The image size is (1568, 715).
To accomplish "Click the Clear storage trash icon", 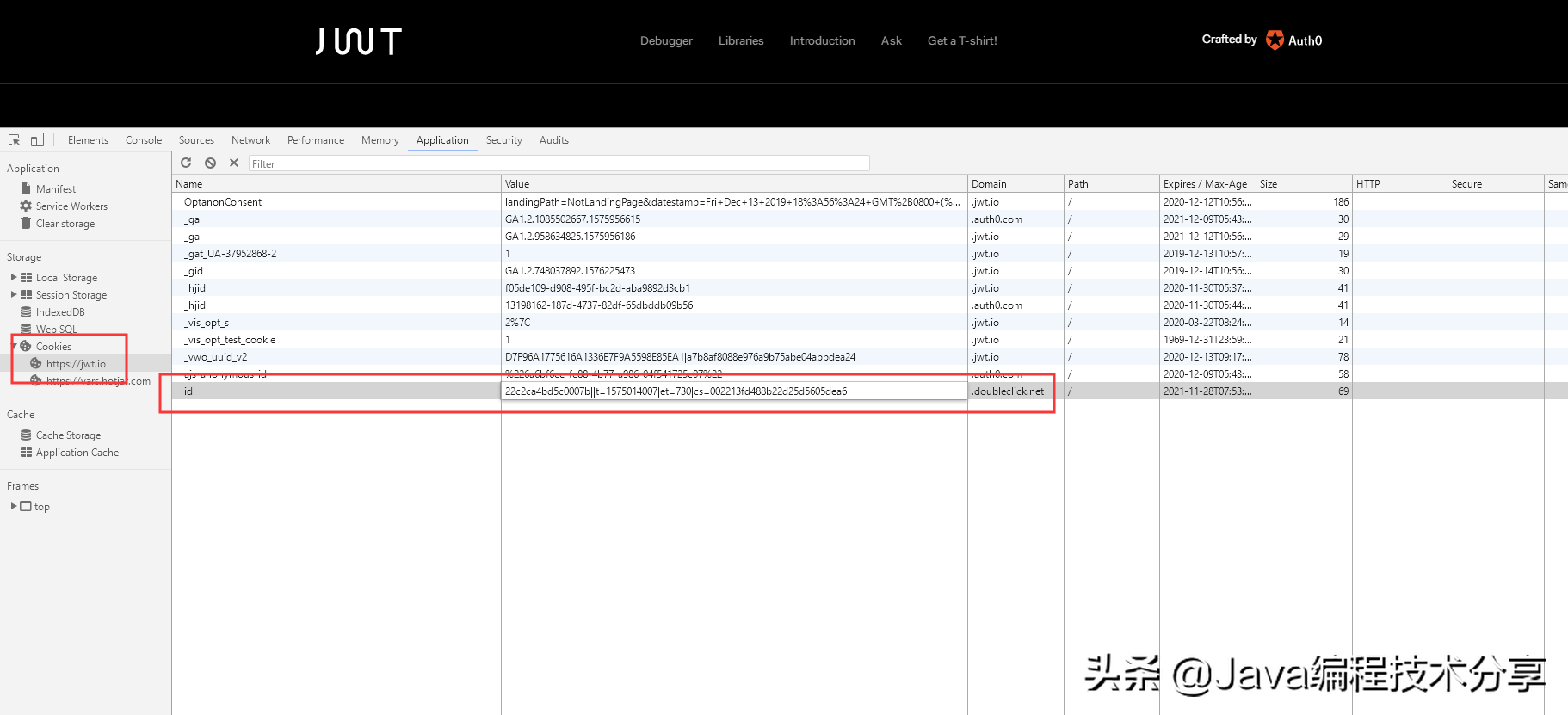I will pos(26,223).
